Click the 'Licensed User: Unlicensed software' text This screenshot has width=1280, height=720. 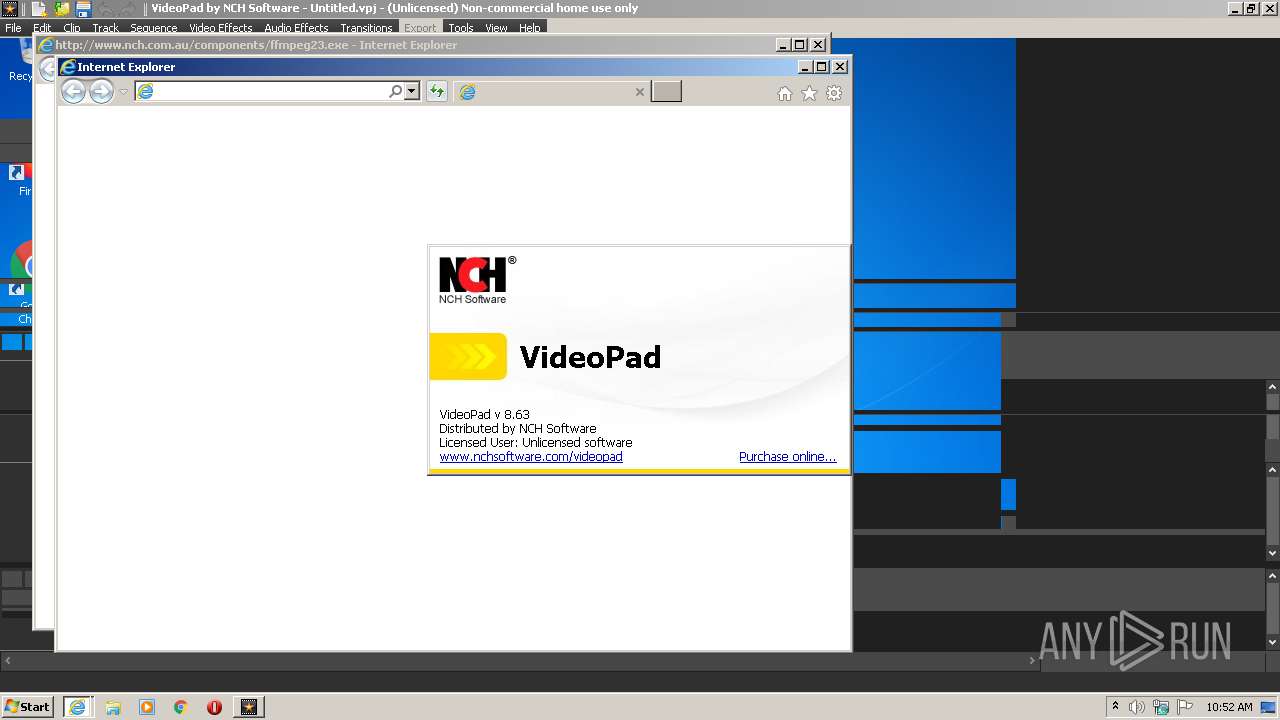pos(536,442)
